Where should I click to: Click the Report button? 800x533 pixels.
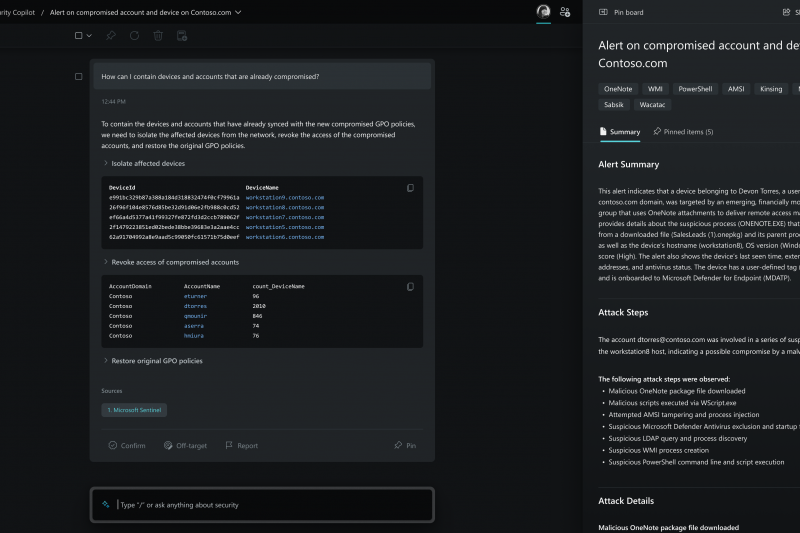tap(241, 445)
